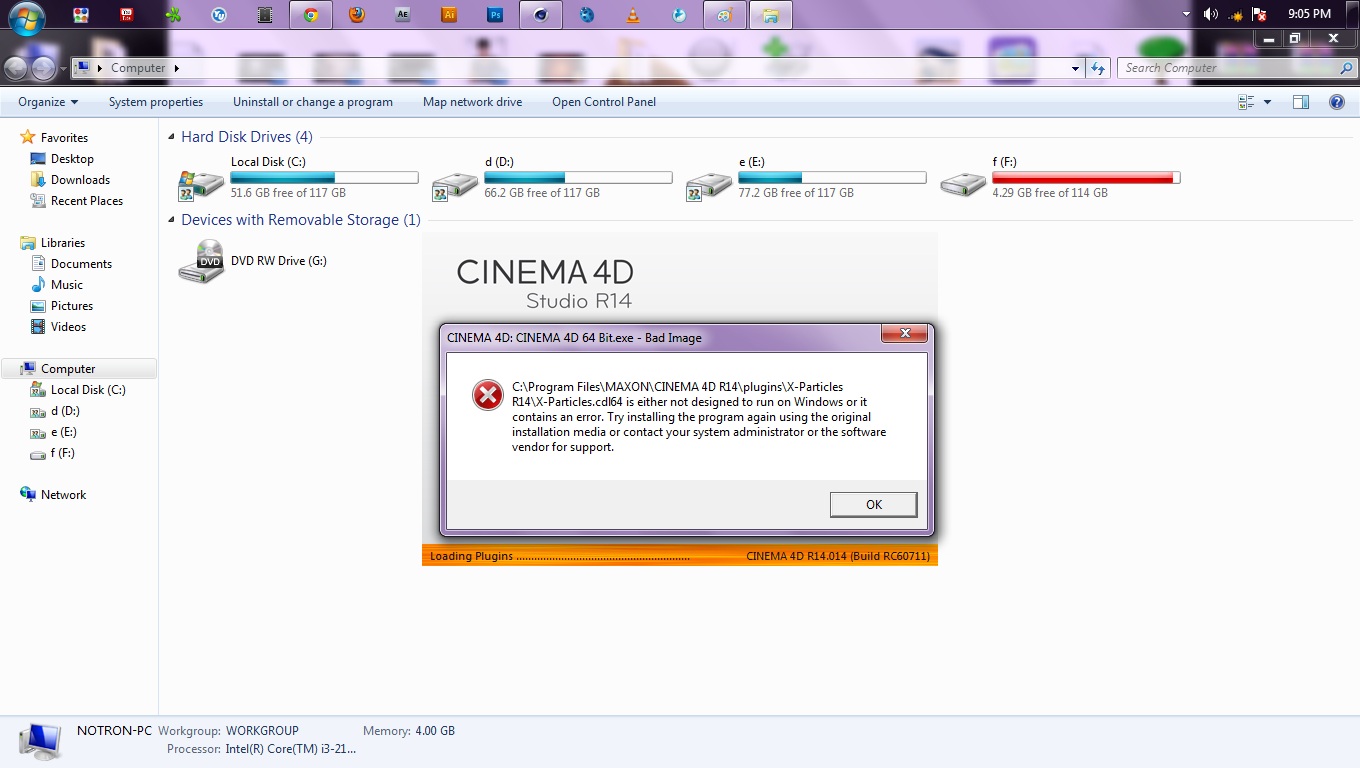
Task: Open Explorer help question mark icon
Action: 1337,102
